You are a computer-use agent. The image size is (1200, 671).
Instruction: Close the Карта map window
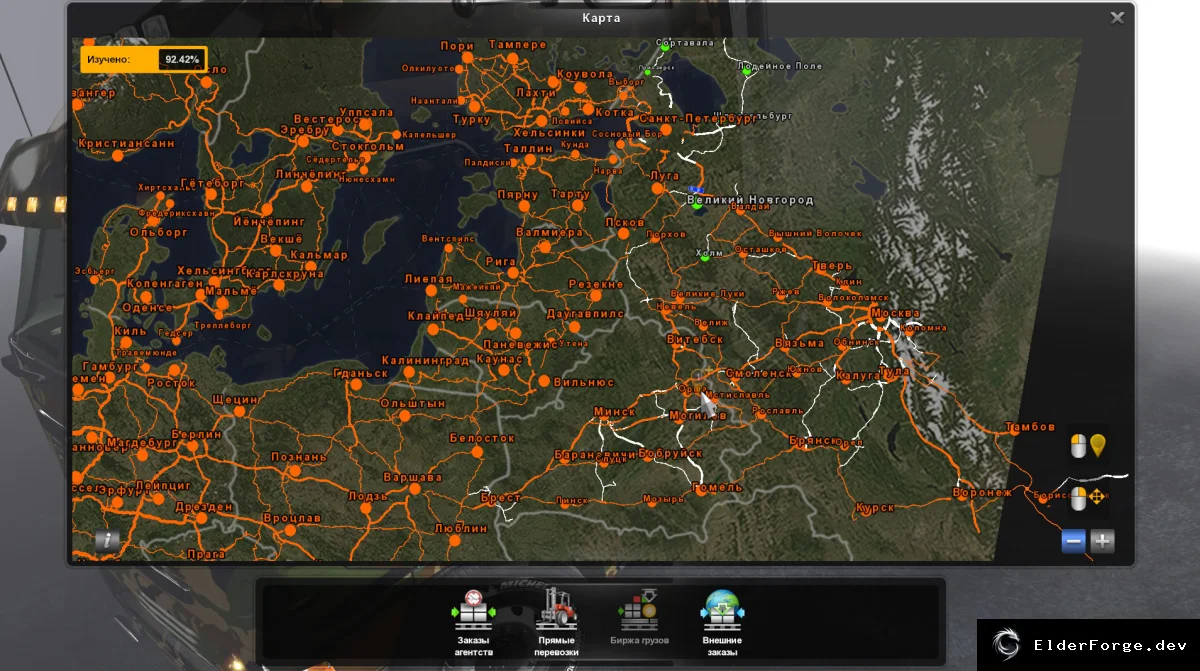[1117, 17]
